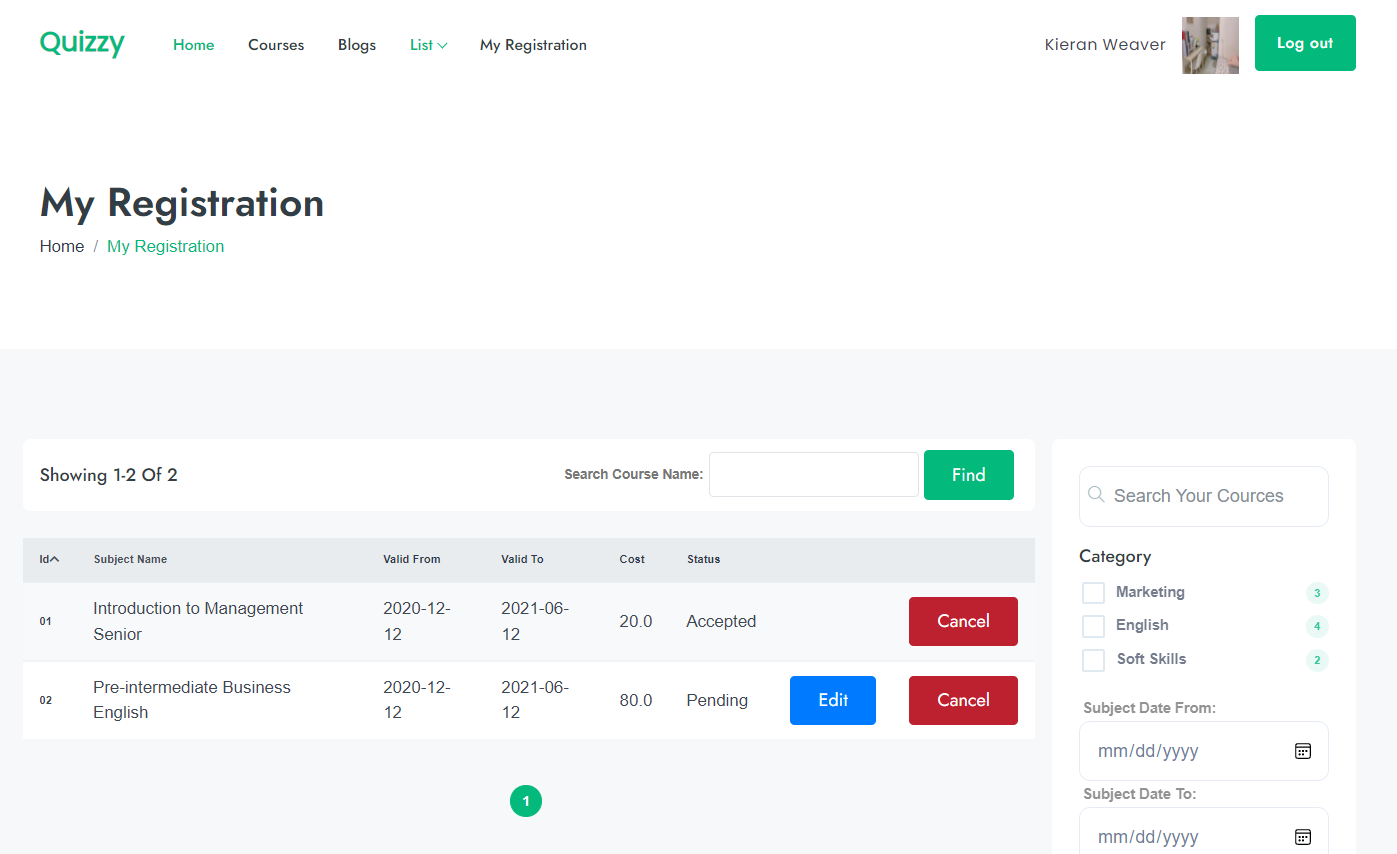Open the mm/dd/yyyy Subject Date To field
This screenshot has width=1397, height=854.
click(1180, 836)
